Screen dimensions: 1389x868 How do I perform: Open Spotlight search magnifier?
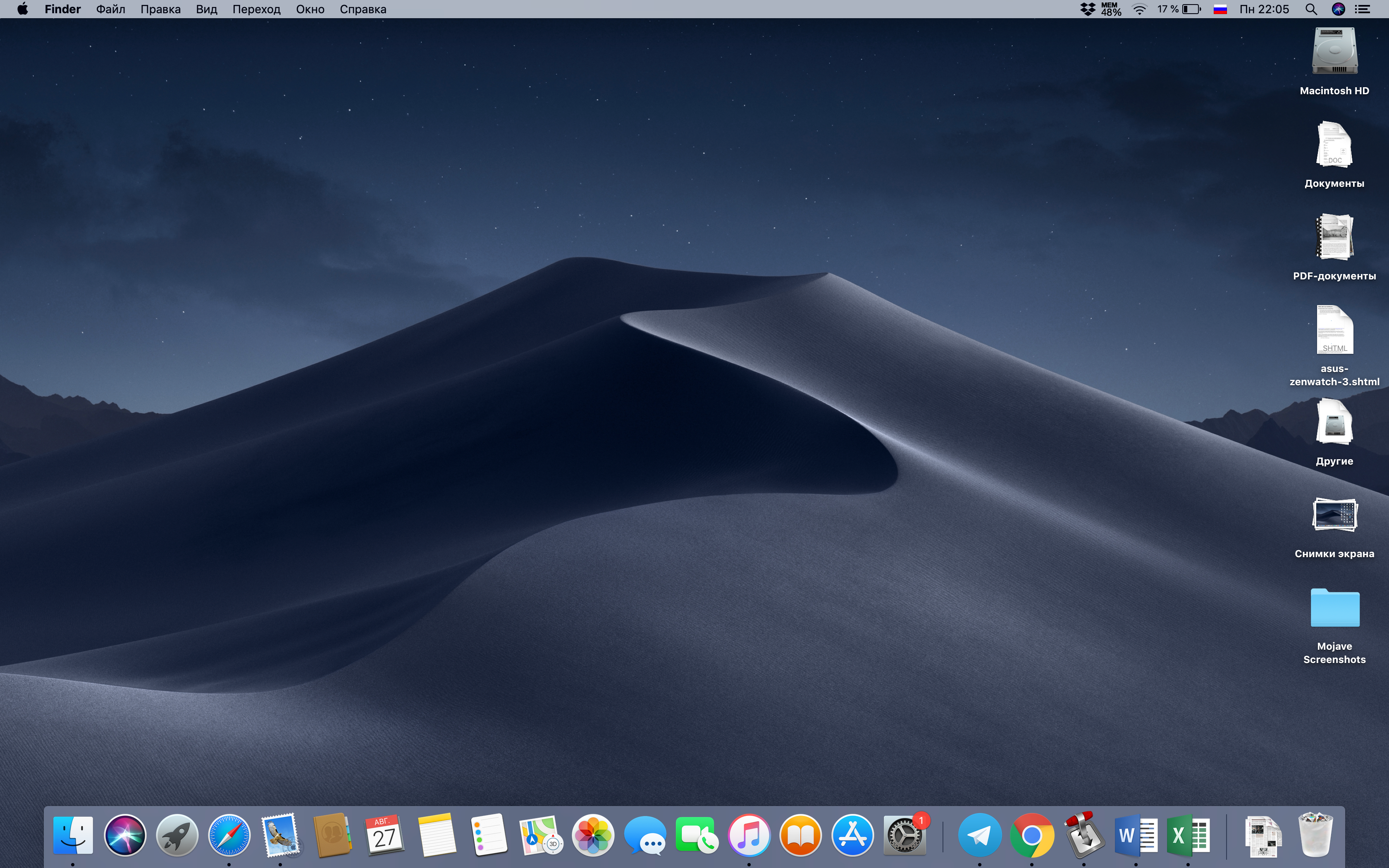(1311, 9)
